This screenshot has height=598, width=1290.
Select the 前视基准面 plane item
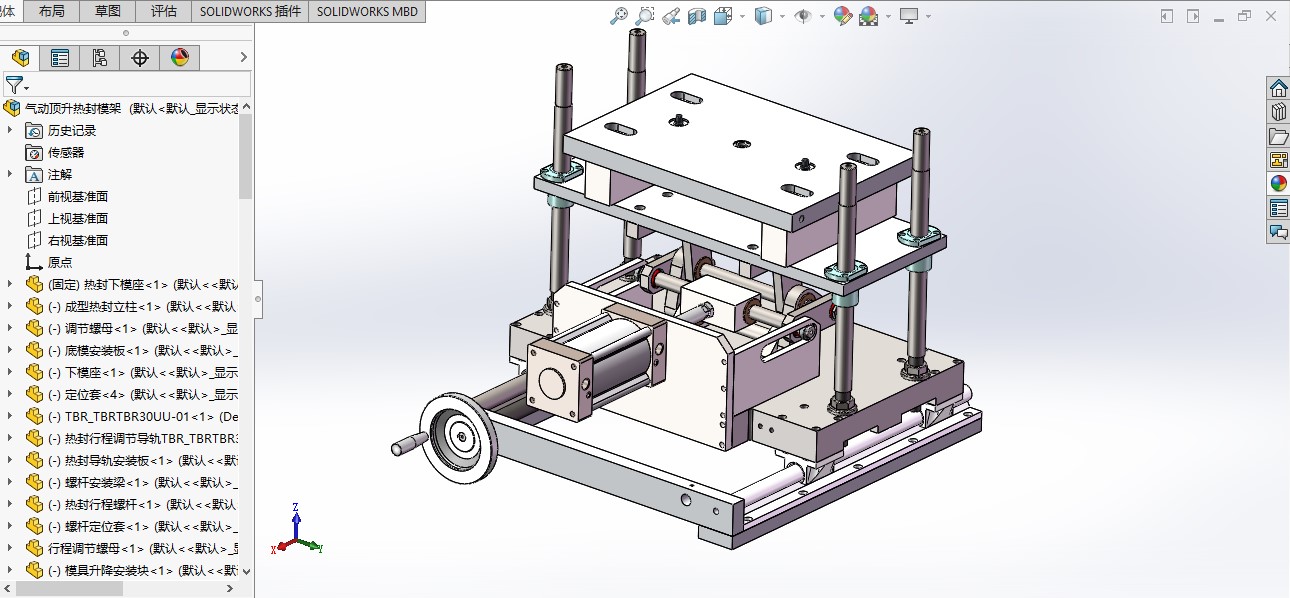click(78, 196)
